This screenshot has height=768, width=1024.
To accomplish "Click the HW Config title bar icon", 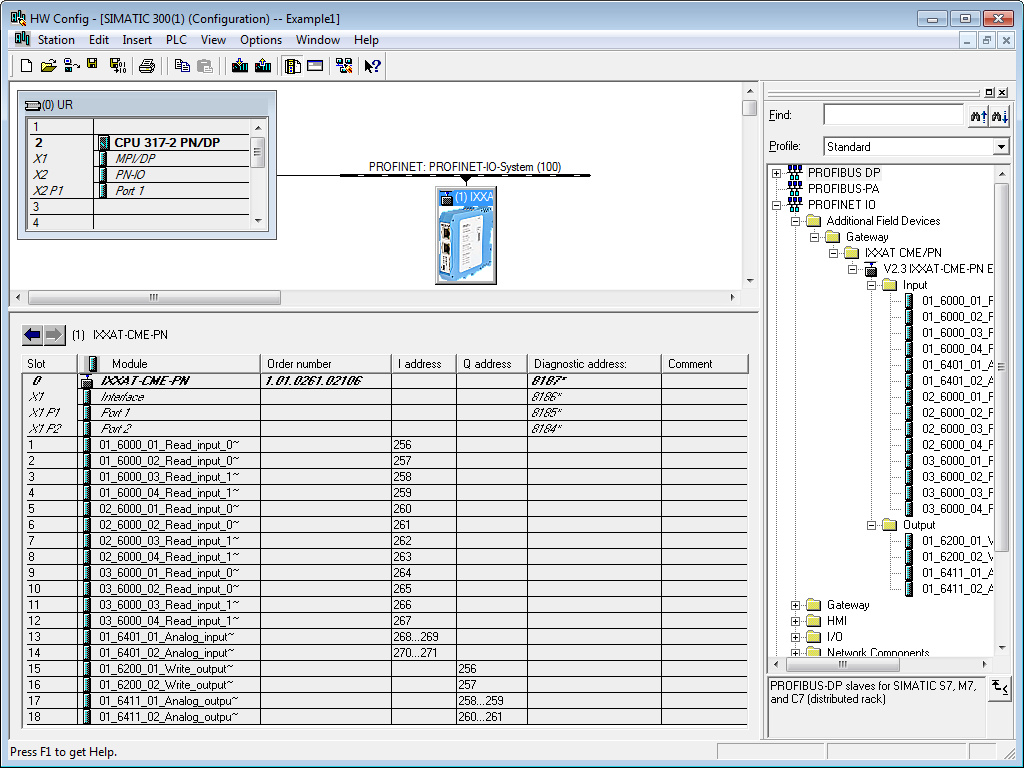I will click(18, 18).
